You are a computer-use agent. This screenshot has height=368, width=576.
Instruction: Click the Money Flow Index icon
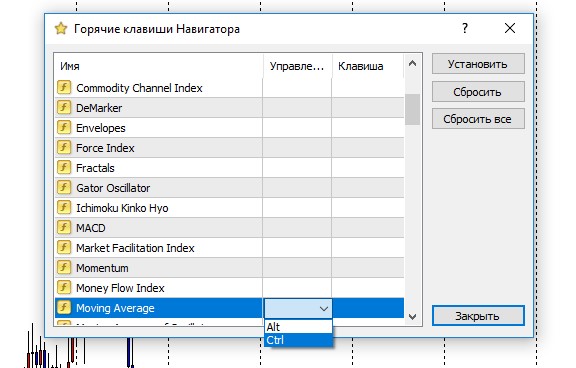tap(64, 288)
